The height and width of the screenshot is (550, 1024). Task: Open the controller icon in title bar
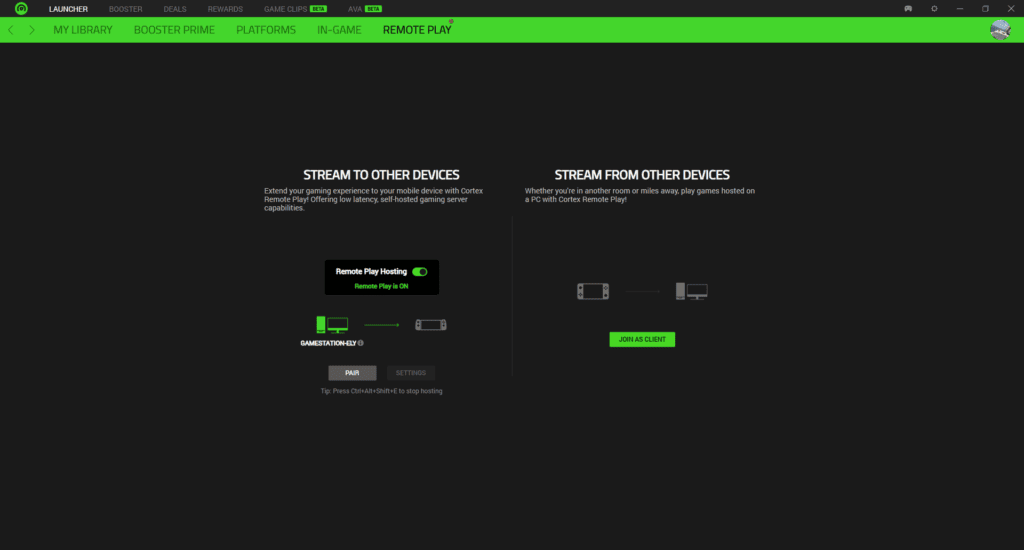coord(908,9)
